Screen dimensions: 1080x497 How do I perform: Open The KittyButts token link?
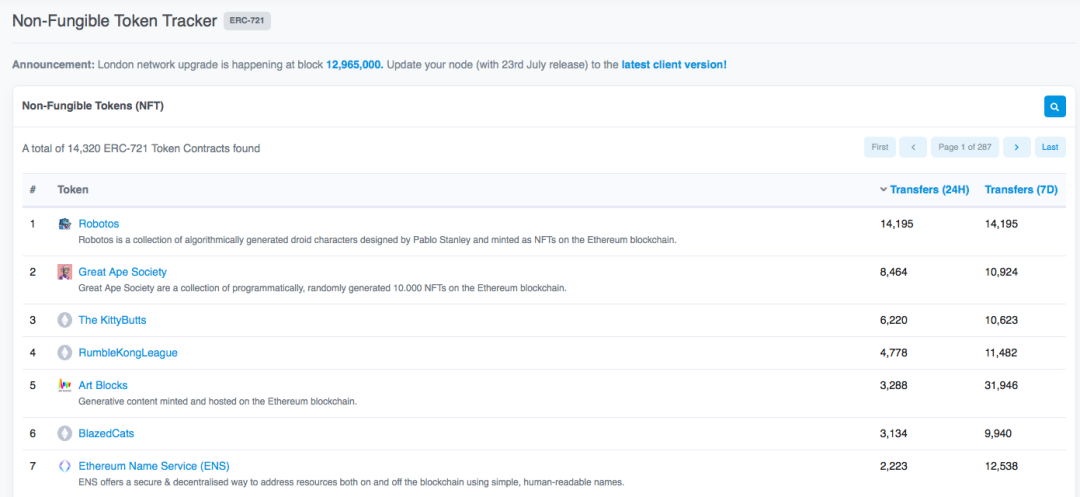coord(112,320)
